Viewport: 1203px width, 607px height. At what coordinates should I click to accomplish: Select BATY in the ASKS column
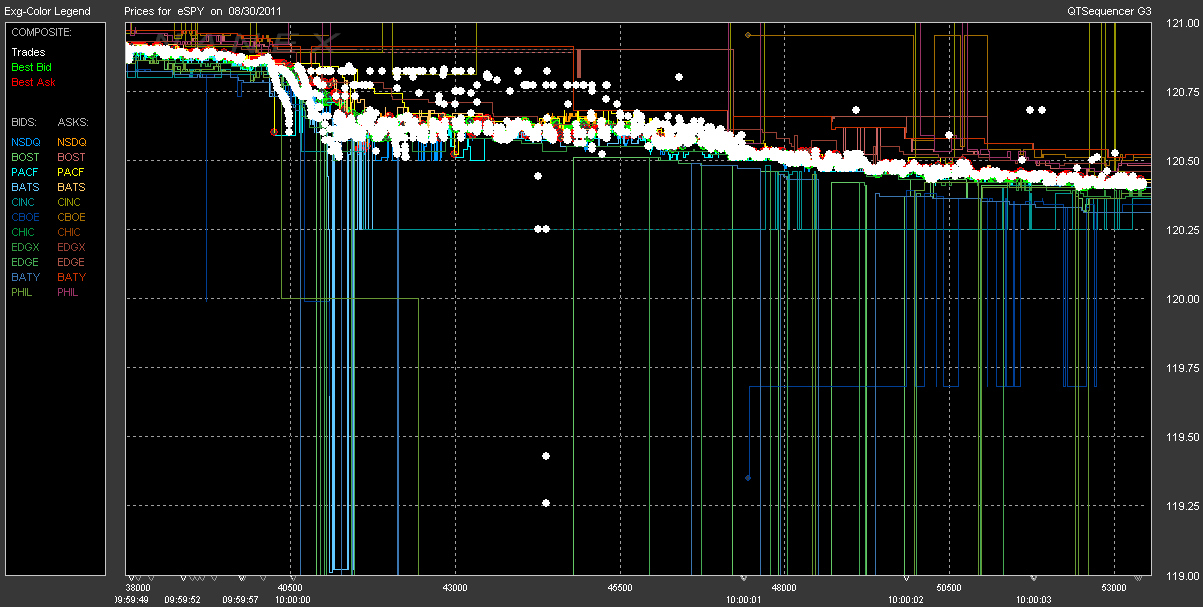point(72,277)
